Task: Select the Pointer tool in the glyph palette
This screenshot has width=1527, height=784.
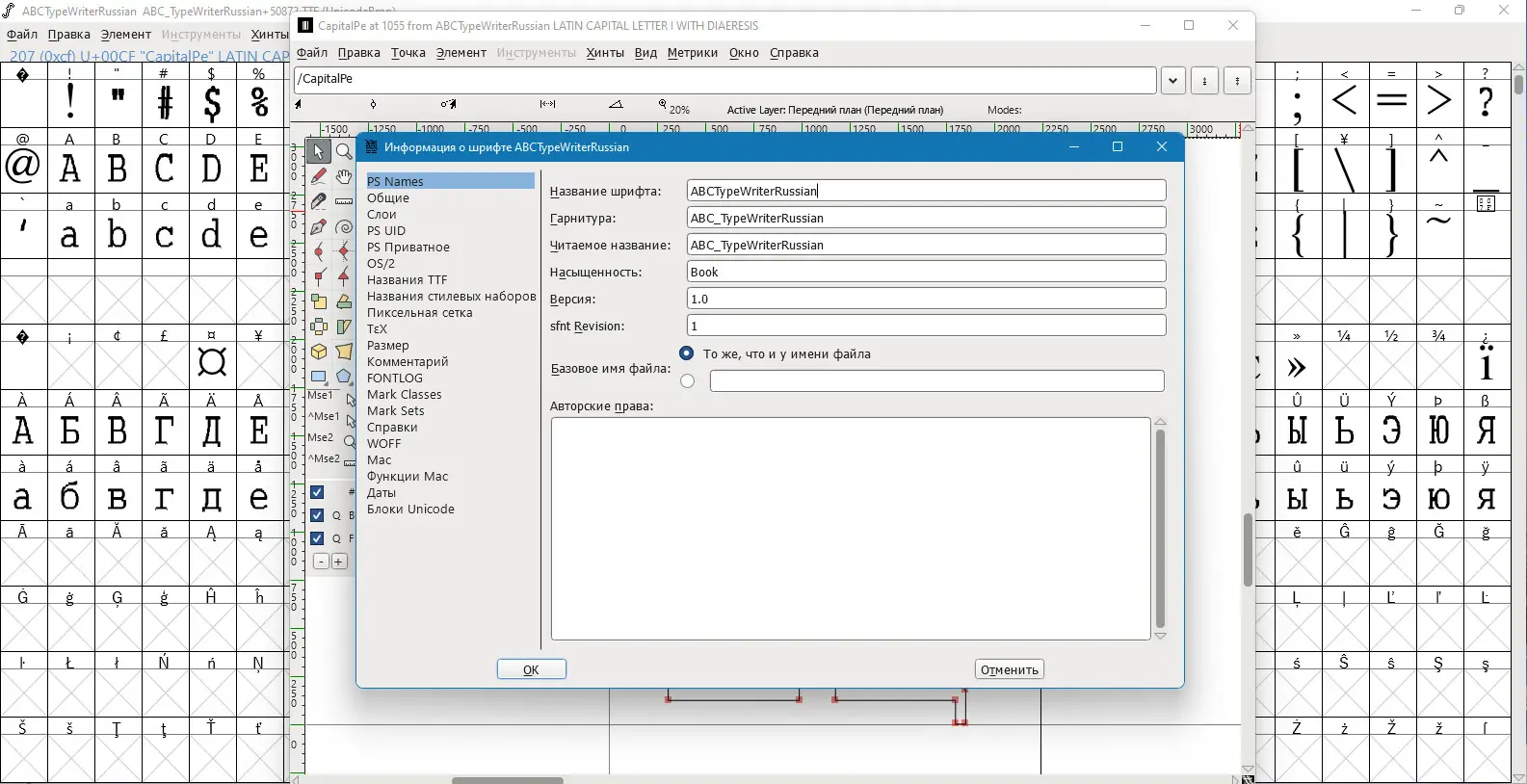Action: click(x=319, y=152)
